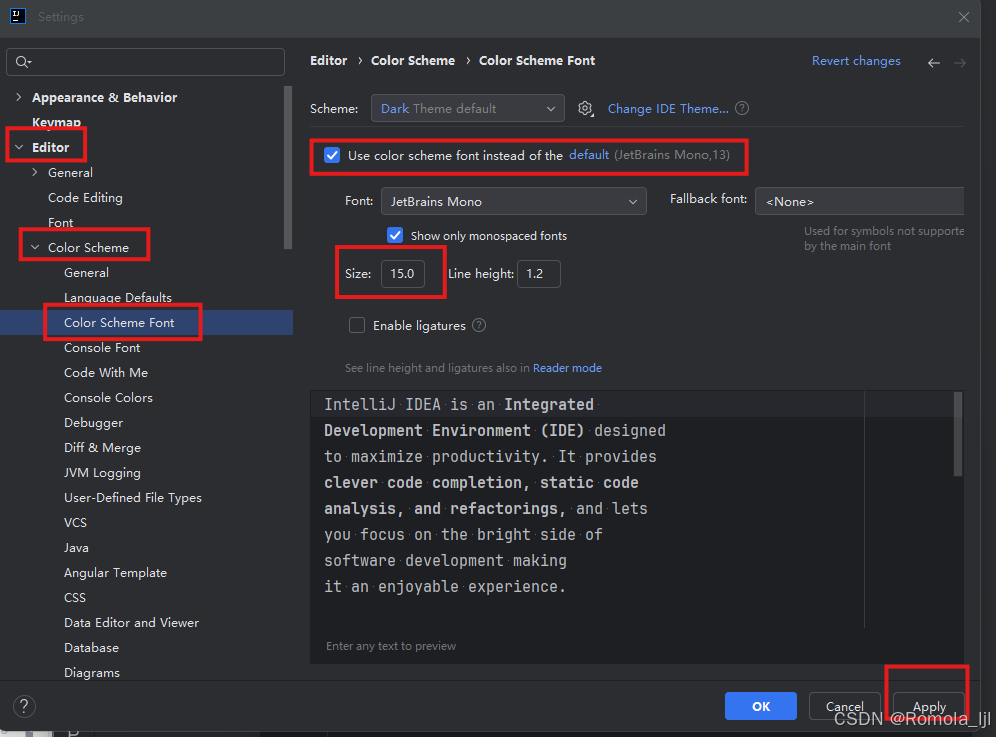Open Angular Template settings
This screenshot has height=737, width=996.
(115, 572)
